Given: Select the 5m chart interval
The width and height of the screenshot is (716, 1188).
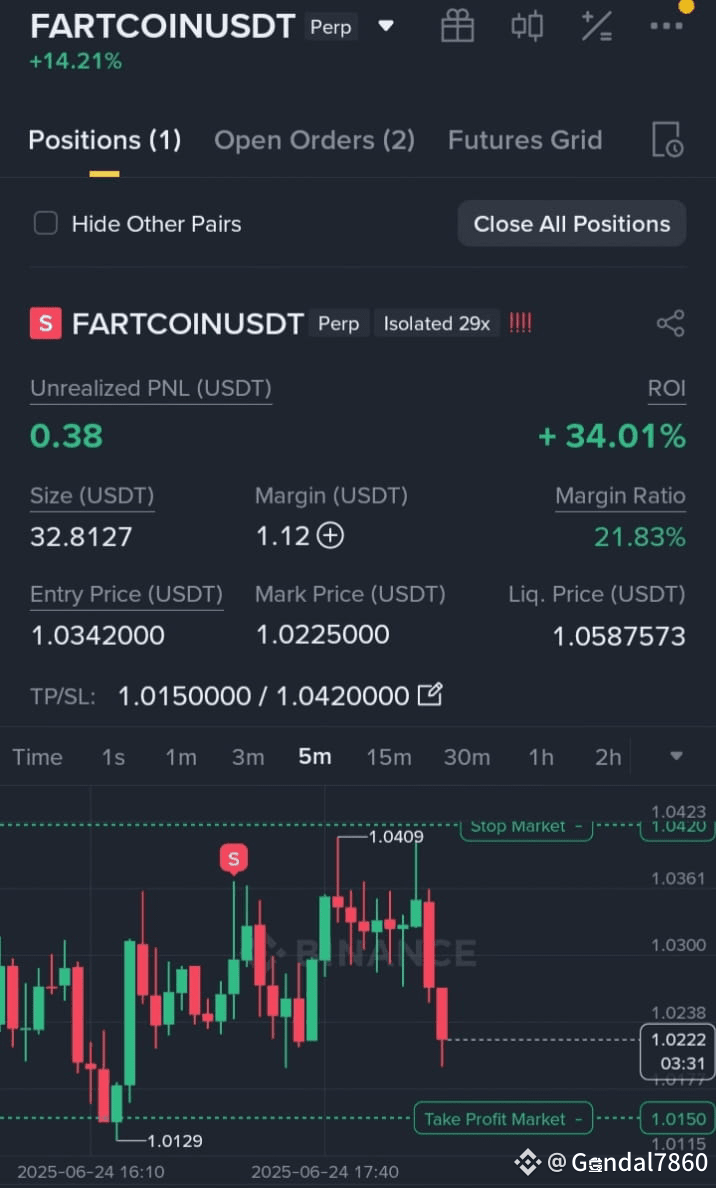Looking at the screenshot, I should coord(314,757).
